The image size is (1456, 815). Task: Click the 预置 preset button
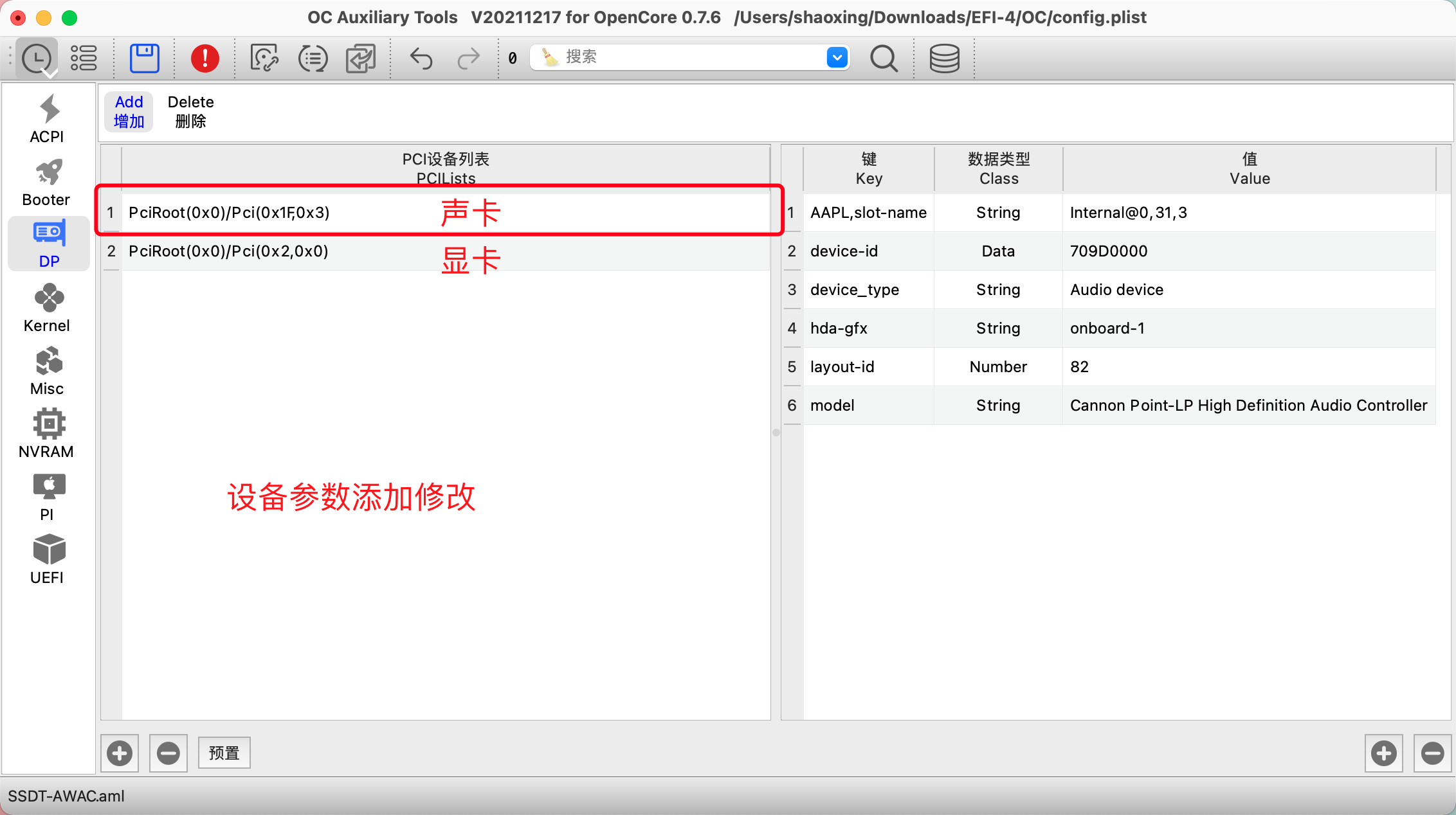224,753
